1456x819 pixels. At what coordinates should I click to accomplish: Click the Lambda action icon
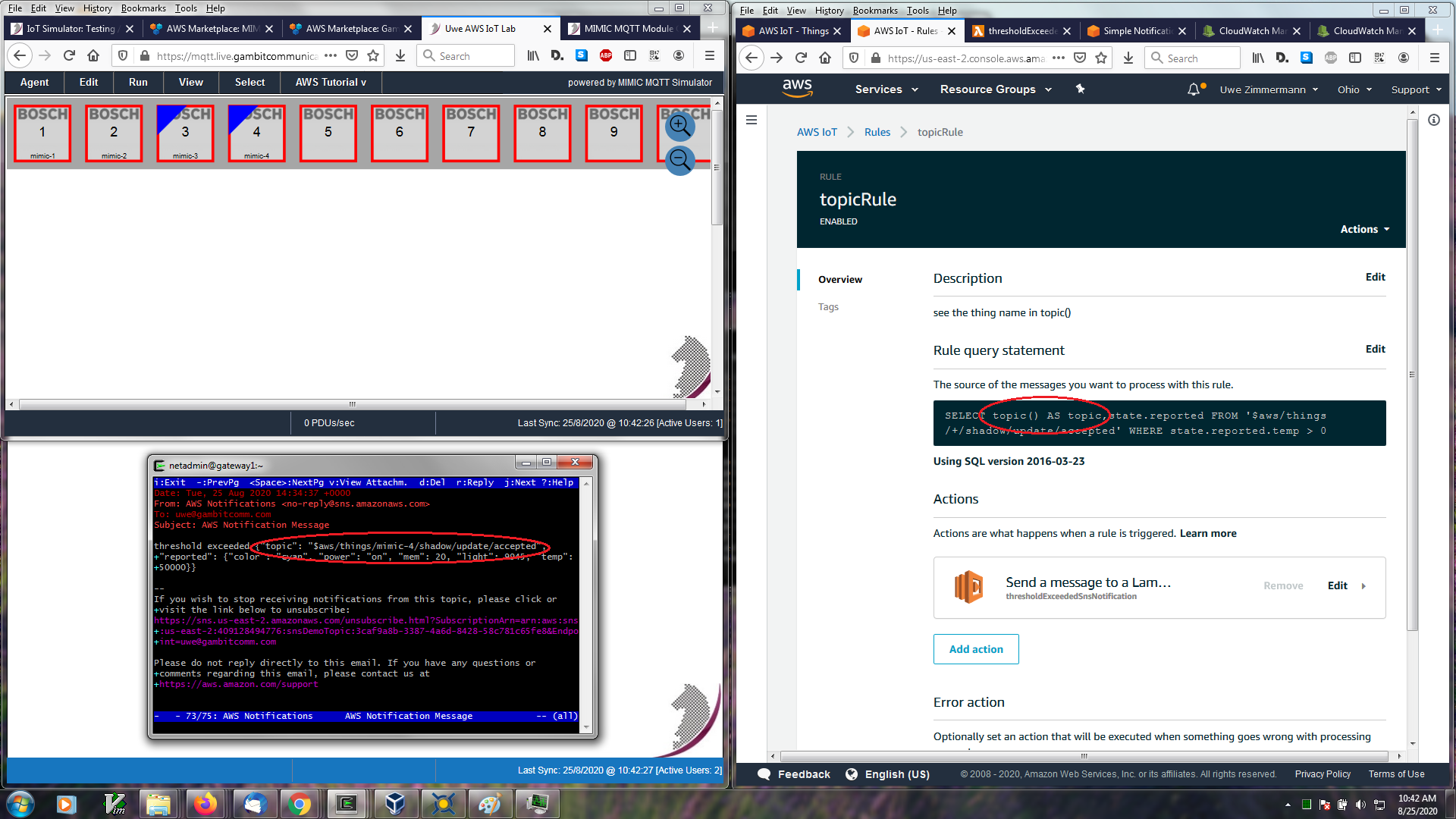(968, 587)
